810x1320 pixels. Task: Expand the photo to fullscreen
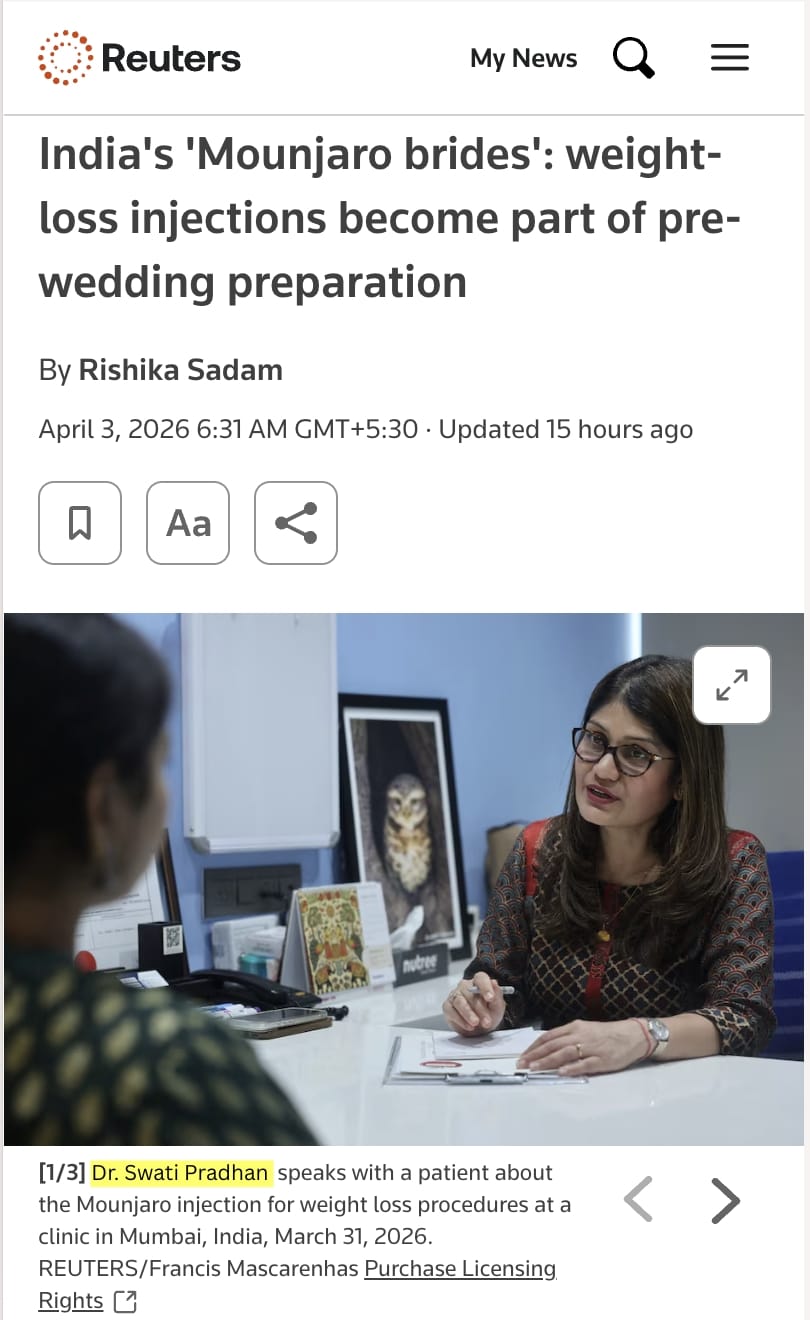(x=732, y=685)
